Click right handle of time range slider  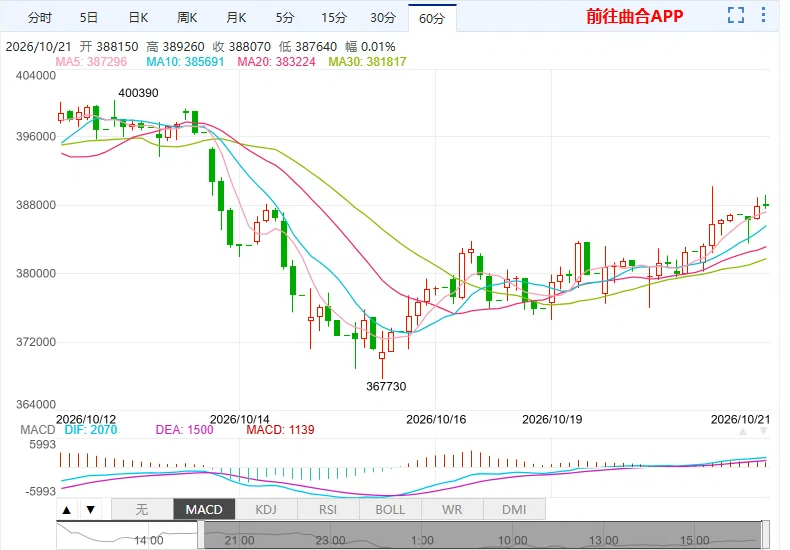pos(766,535)
